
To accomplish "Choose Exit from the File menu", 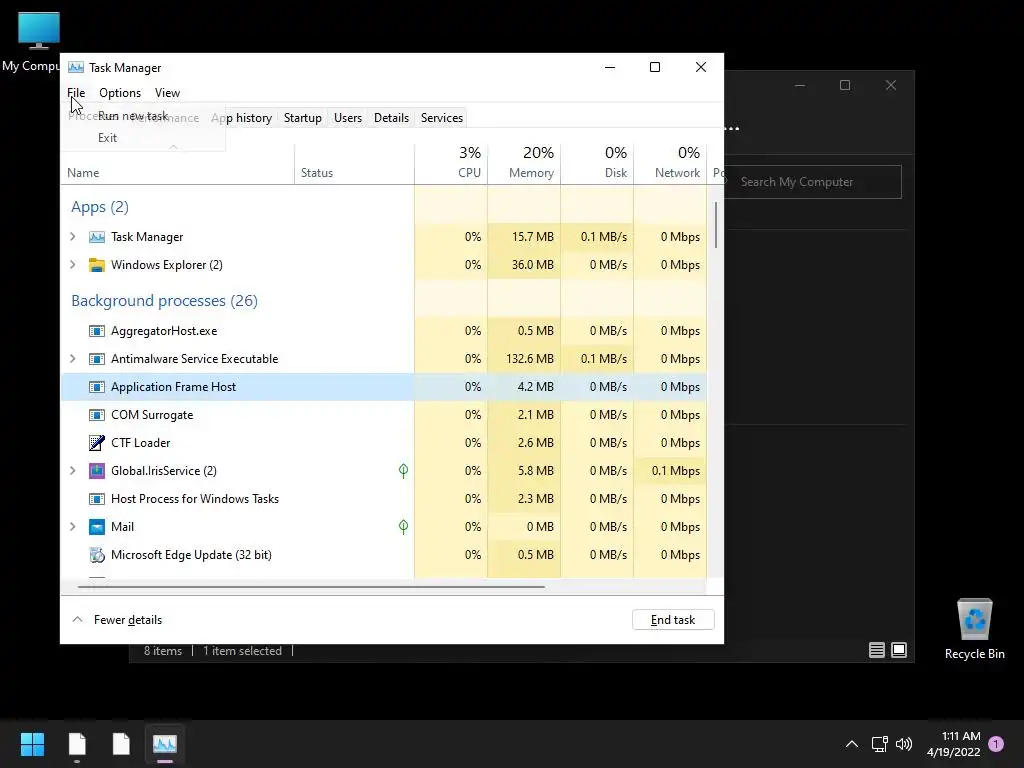I will pyautogui.click(x=108, y=138).
